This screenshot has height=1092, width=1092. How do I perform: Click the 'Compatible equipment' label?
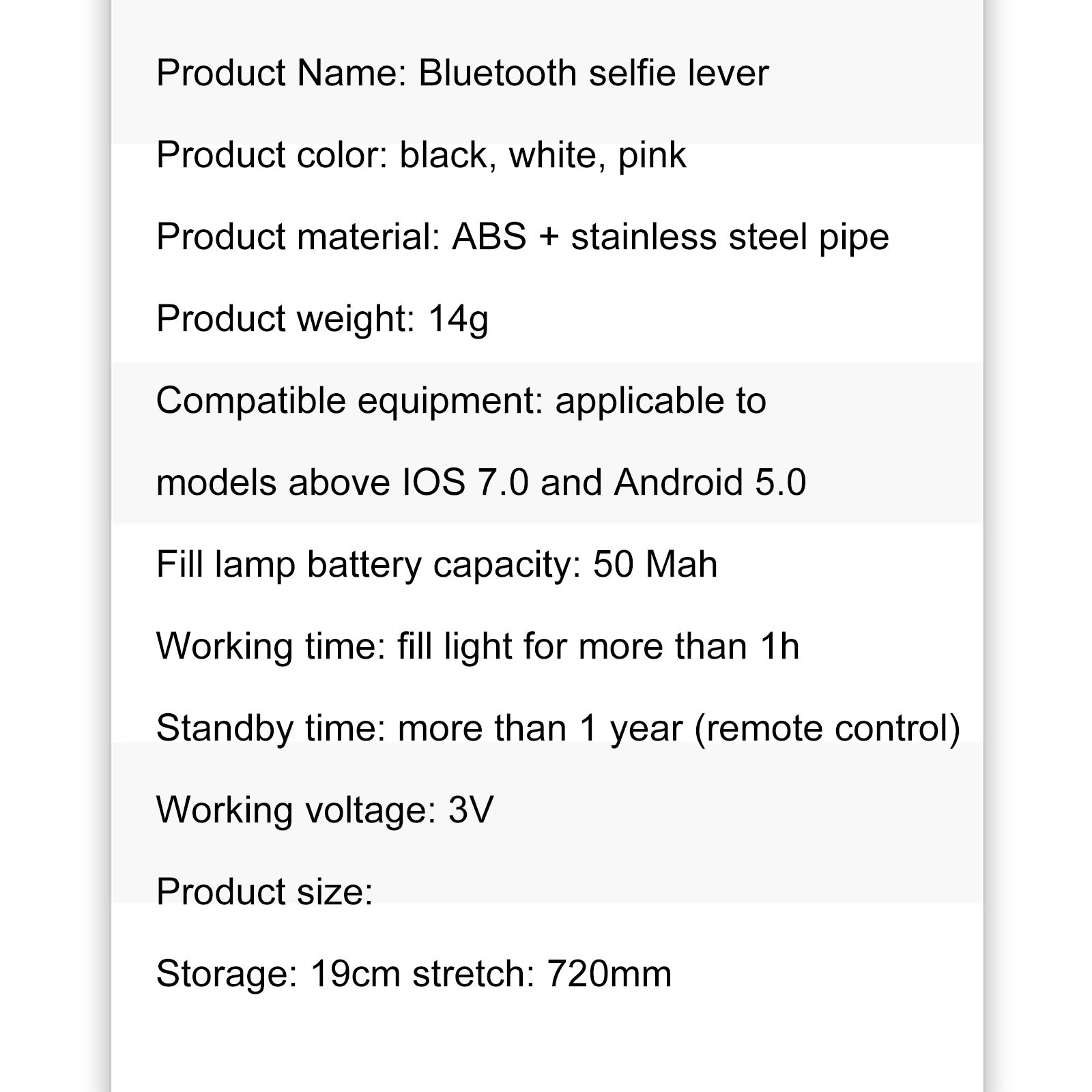pos(348,401)
